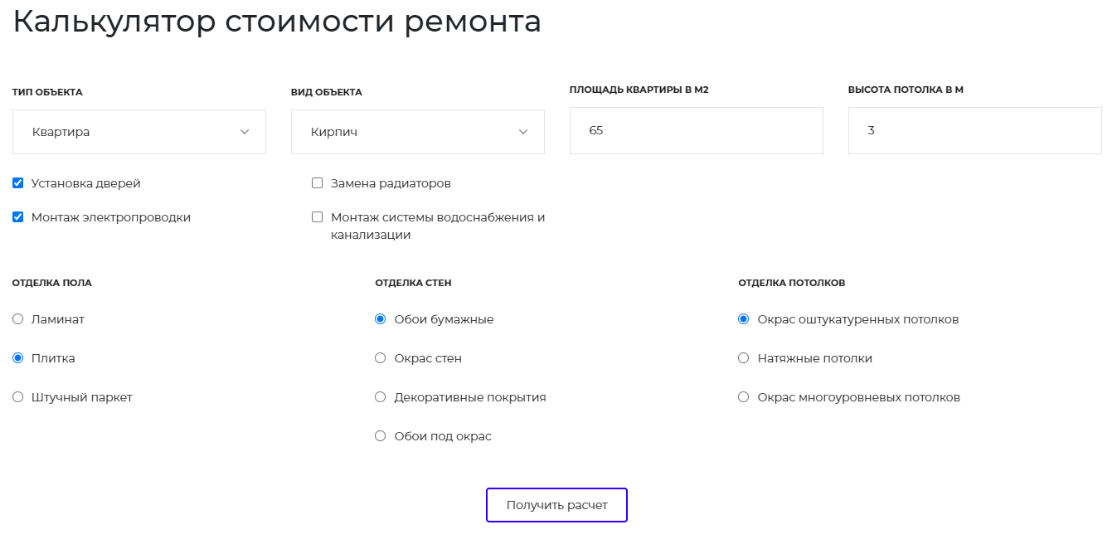
Task: Click the Высота потолка в м input
Action: (975, 130)
